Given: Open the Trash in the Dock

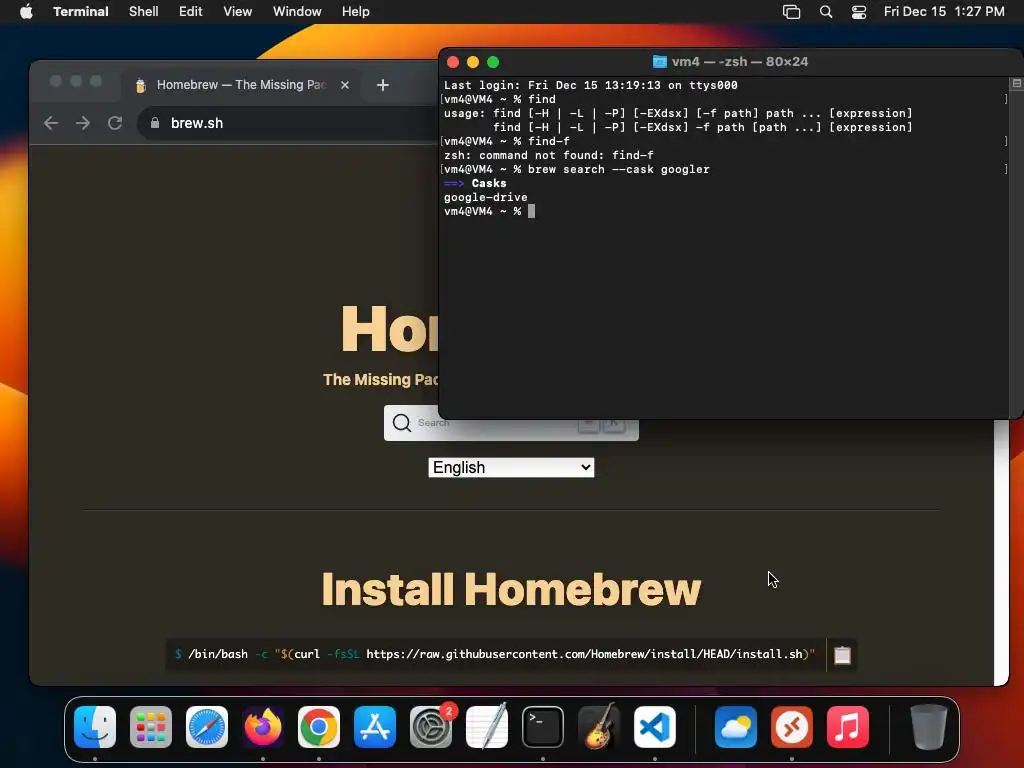Looking at the screenshot, I should (x=929, y=727).
